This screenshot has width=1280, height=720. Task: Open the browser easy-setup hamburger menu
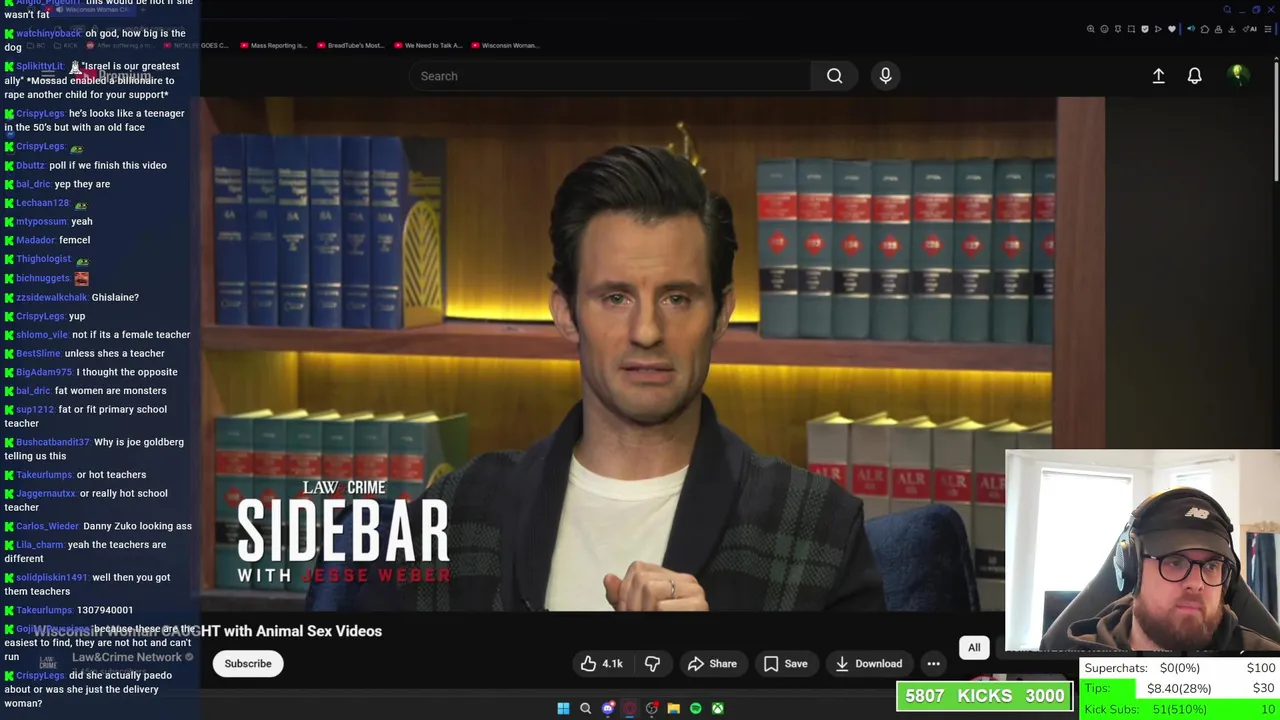(1268, 29)
